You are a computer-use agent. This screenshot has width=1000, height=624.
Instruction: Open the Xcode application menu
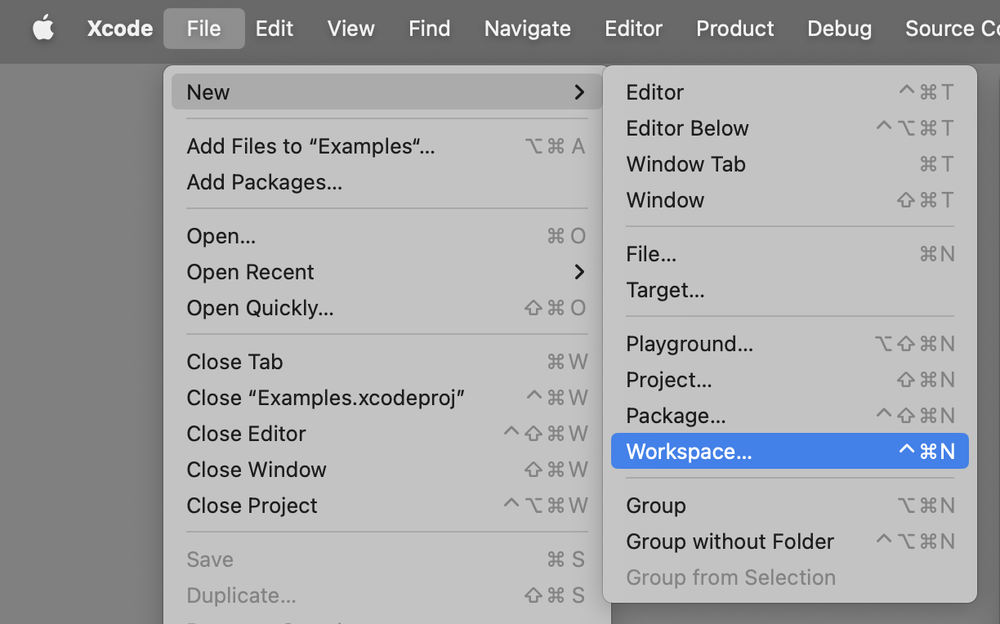tap(120, 29)
